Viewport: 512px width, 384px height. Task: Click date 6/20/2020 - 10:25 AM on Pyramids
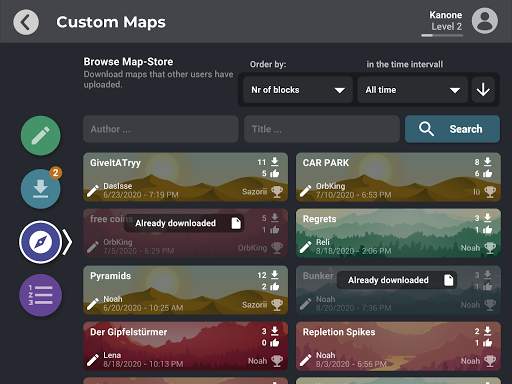point(143,308)
